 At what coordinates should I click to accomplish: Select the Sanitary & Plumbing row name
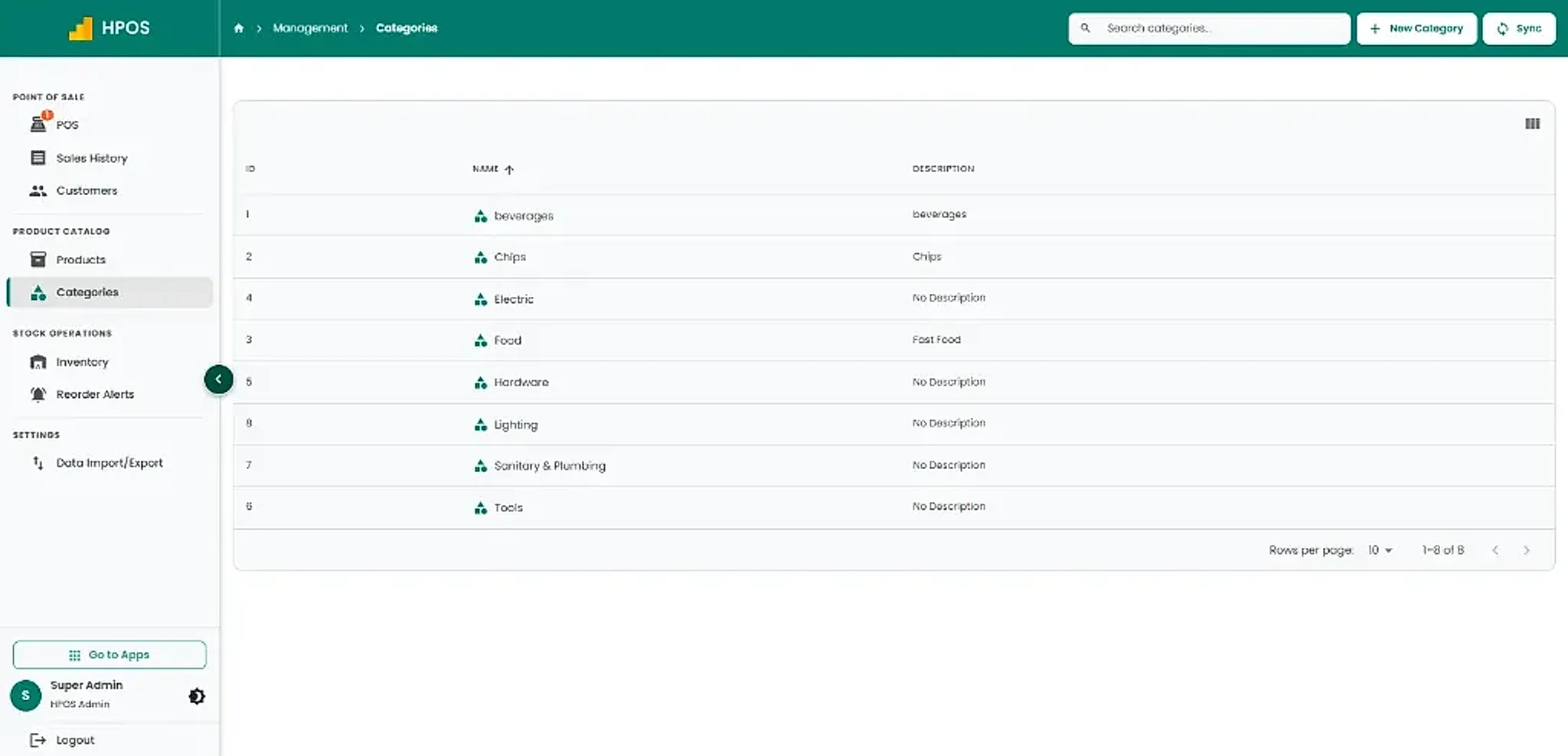click(x=550, y=465)
